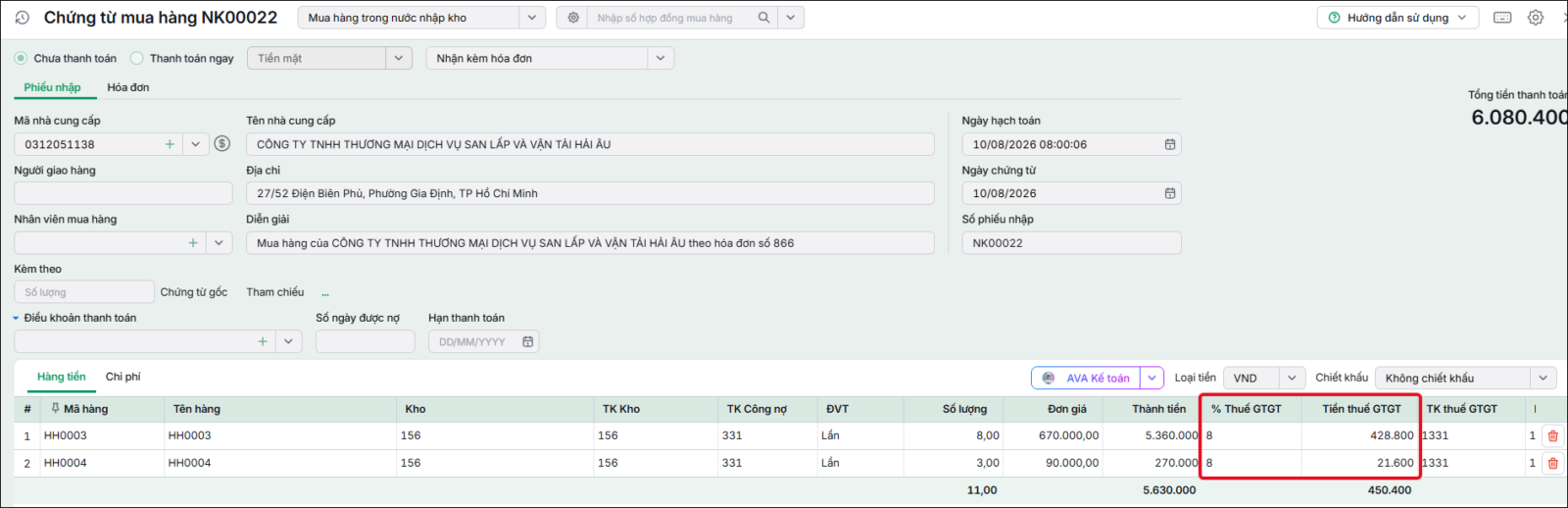
Task: Click the Số phiếu nhập field NK00022
Action: point(1071,242)
